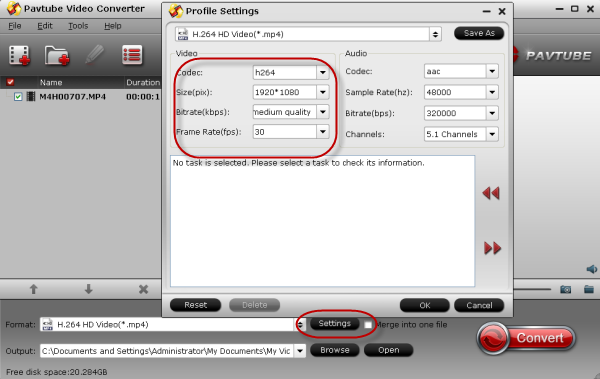The width and height of the screenshot is (600, 379).
Task: Click format icon in profile dropdown
Action: 183,34
